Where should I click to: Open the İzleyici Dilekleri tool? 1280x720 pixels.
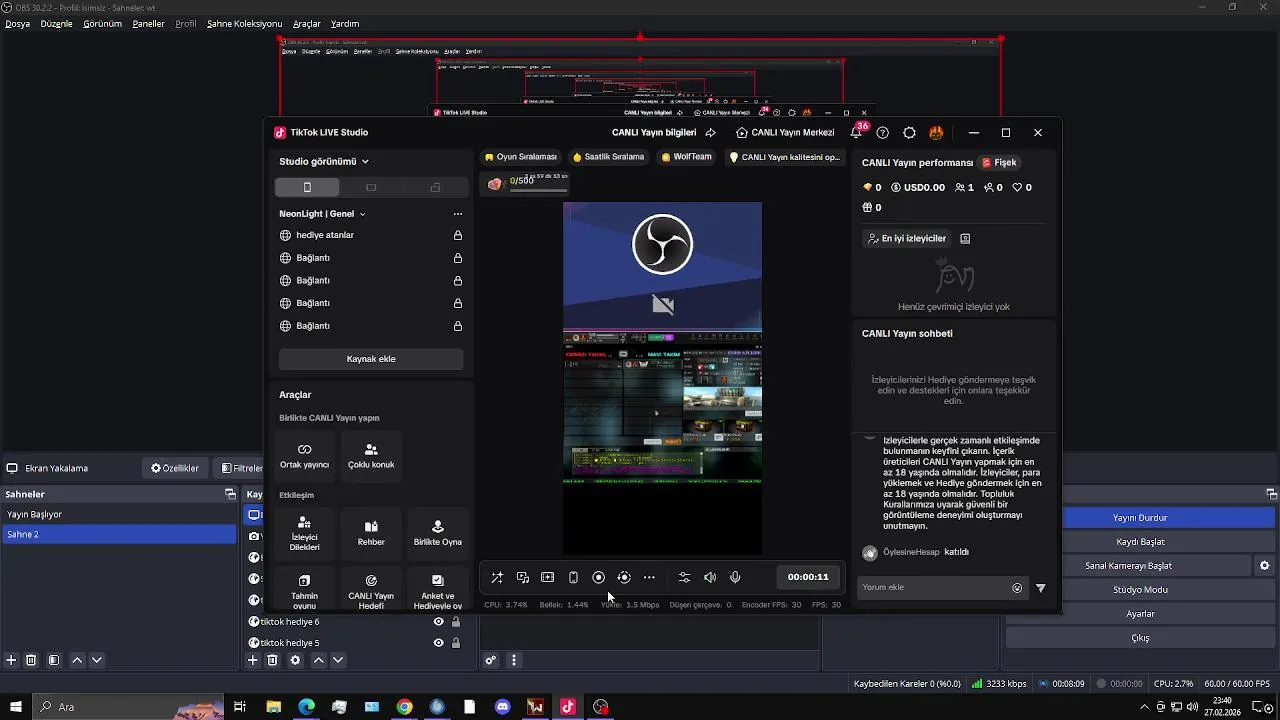[305, 534]
